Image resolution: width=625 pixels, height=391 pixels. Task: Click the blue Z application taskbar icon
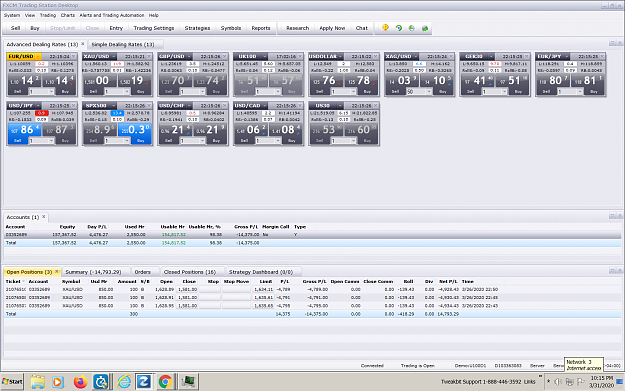144,382
